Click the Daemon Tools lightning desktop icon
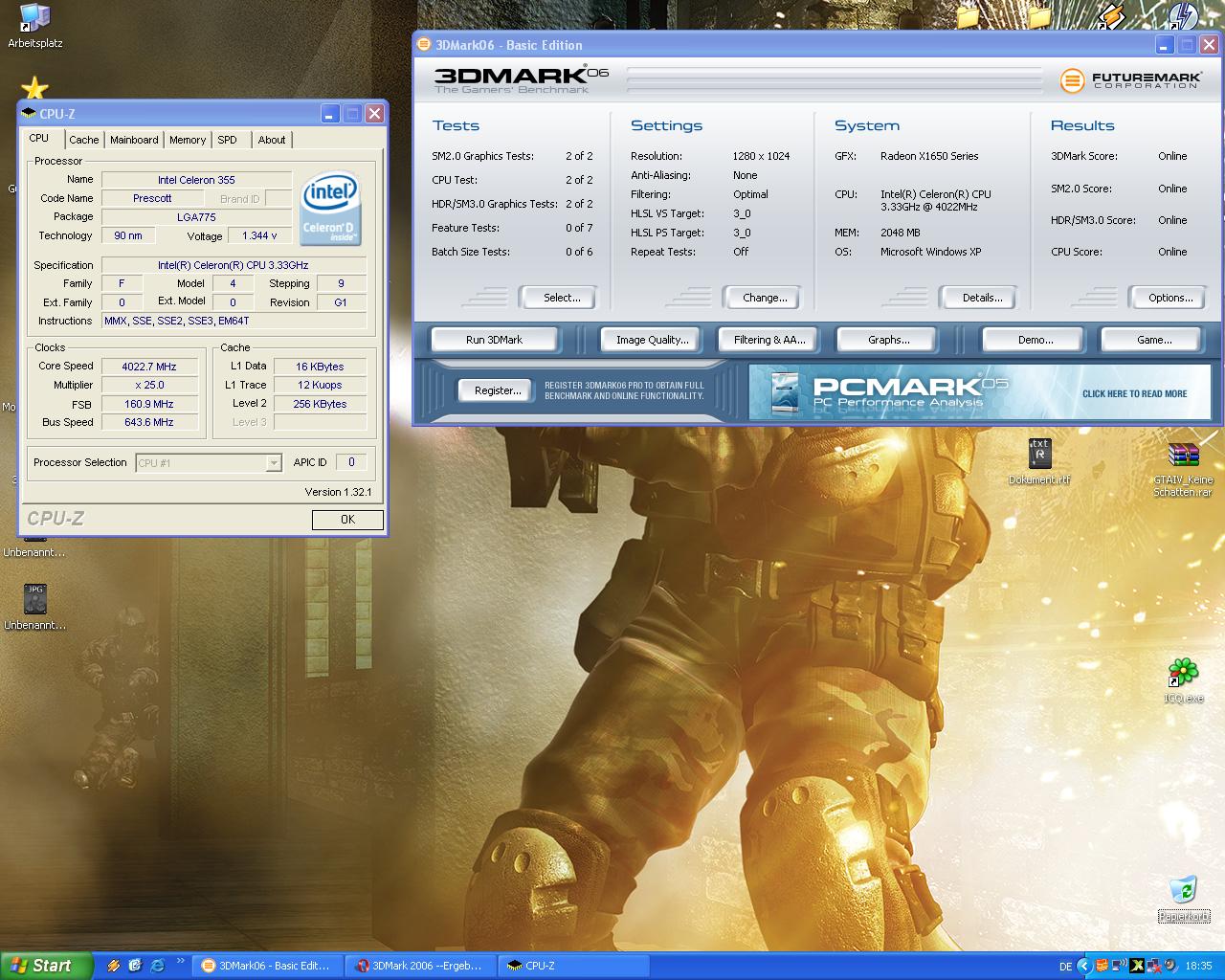 1183,17
